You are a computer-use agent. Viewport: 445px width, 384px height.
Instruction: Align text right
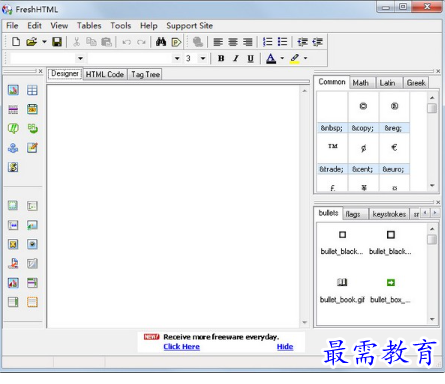pyautogui.click(x=248, y=42)
